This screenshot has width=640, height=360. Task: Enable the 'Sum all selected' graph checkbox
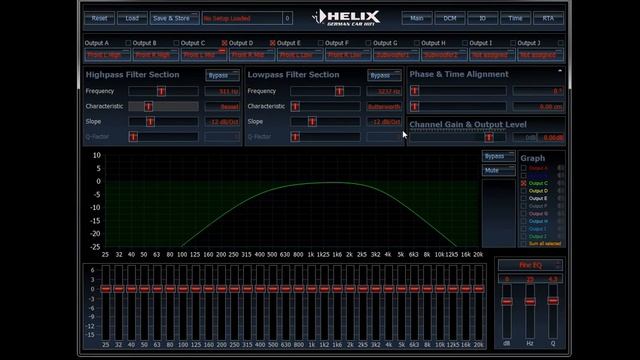pyautogui.click(x=524, y=244)
